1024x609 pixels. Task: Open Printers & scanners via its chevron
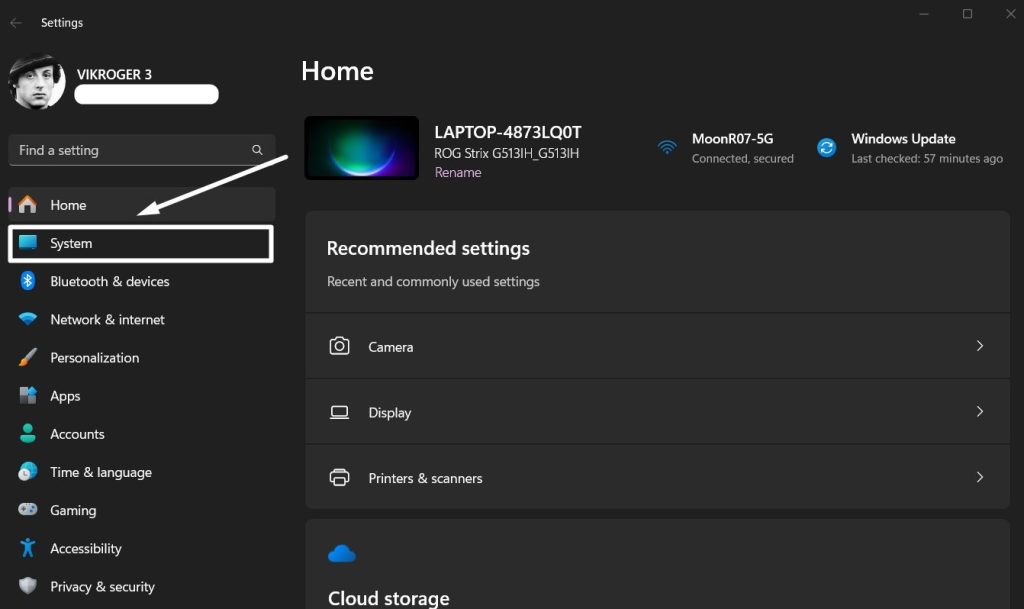pyautogui.click(x=979, y=477)
